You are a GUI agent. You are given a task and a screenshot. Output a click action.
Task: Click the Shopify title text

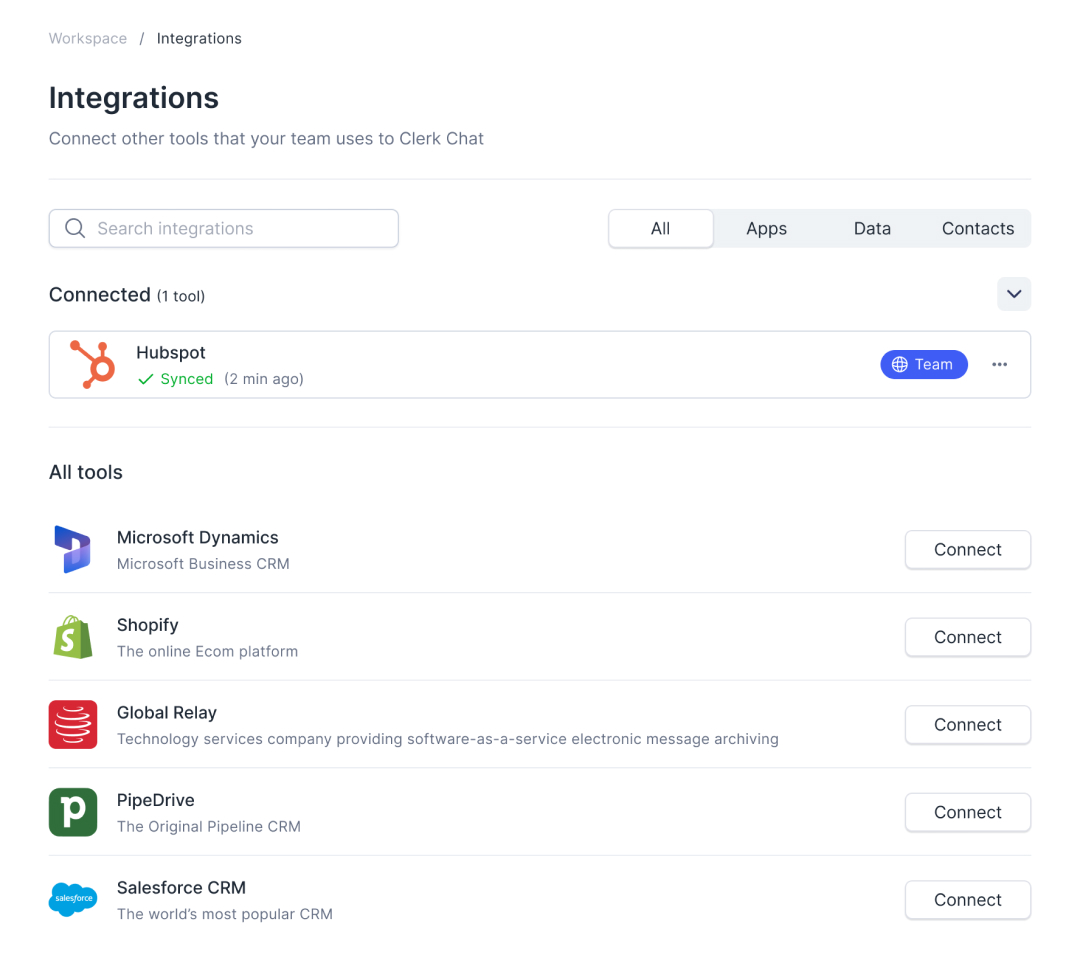click(147, 625)
